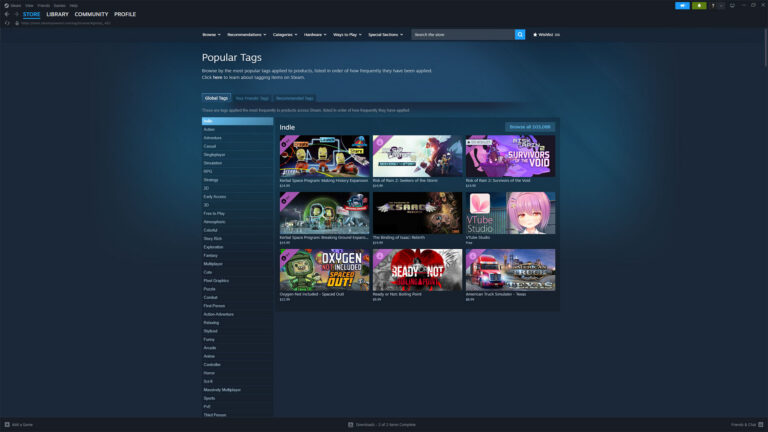Switch to Your Popular Tags tab
The width and height of the screenshot is (768, 432).
tap(252, 98)
